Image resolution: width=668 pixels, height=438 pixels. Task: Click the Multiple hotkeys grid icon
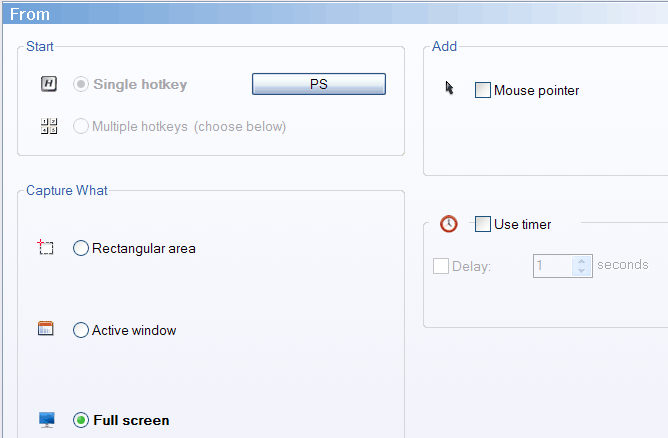[x=49, y=126]
